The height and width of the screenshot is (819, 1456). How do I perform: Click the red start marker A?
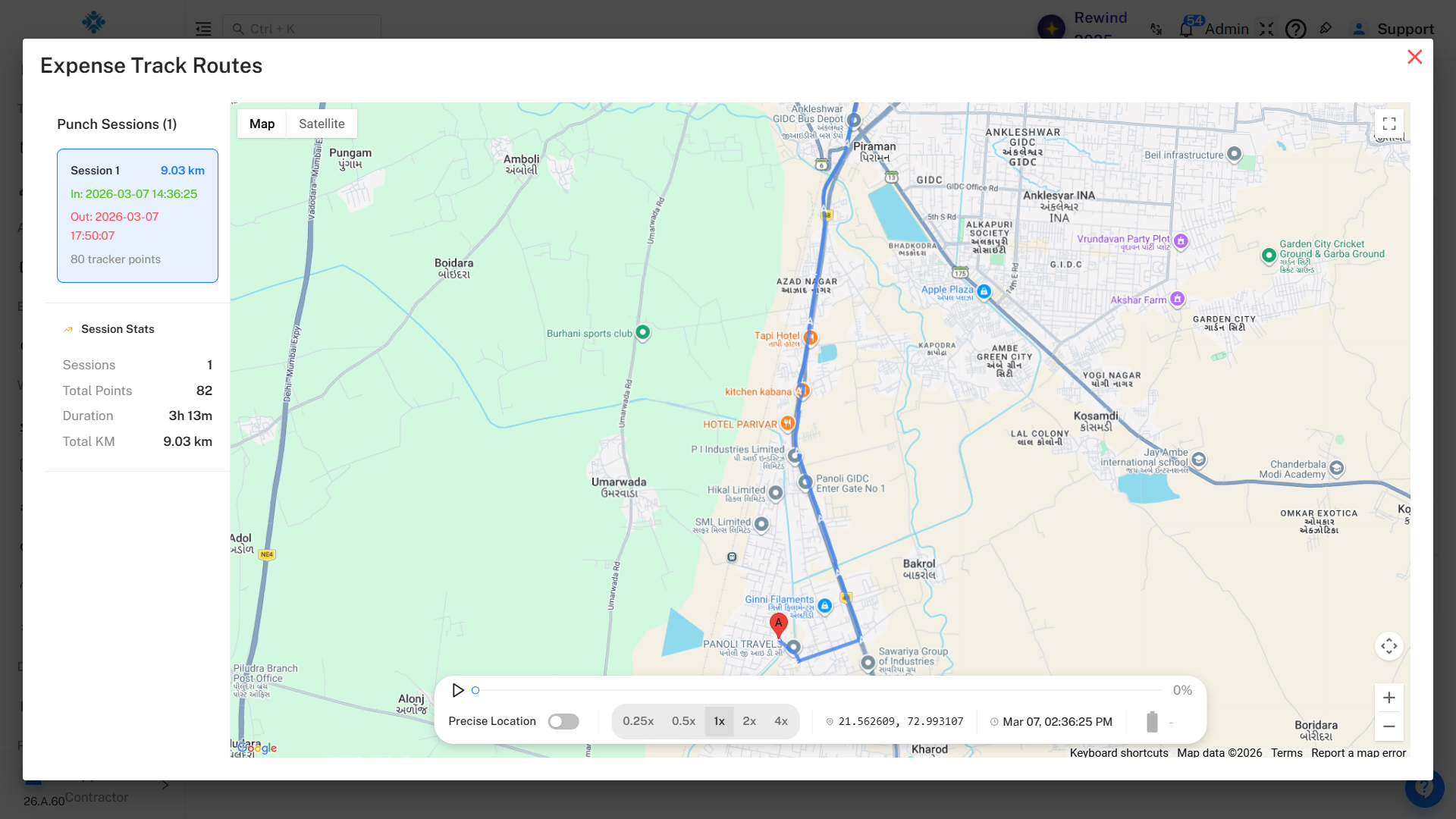click(778, 625)
